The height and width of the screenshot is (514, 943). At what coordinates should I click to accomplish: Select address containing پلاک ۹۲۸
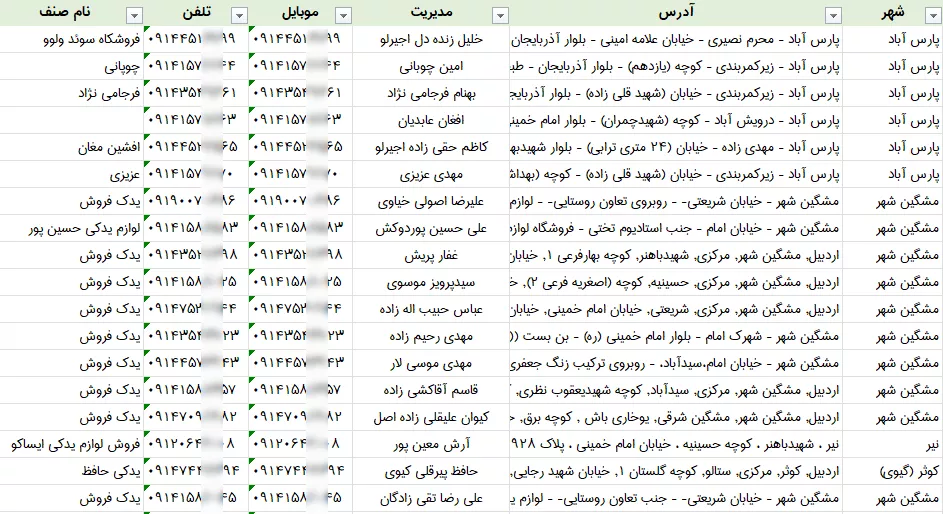pyautogui.click(x=676, y=445)
